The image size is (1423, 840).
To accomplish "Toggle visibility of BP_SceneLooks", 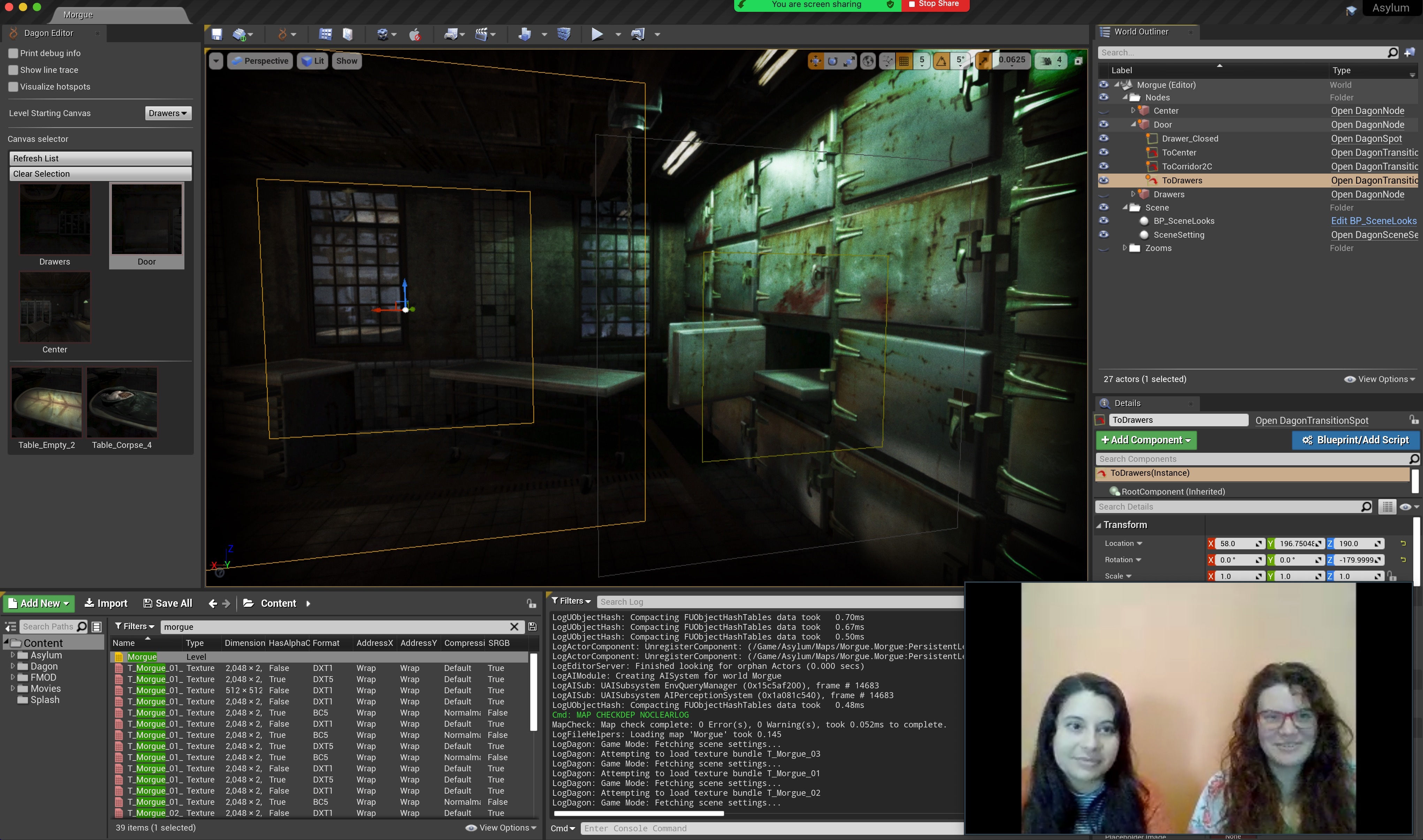I will tap(1104, 221).
